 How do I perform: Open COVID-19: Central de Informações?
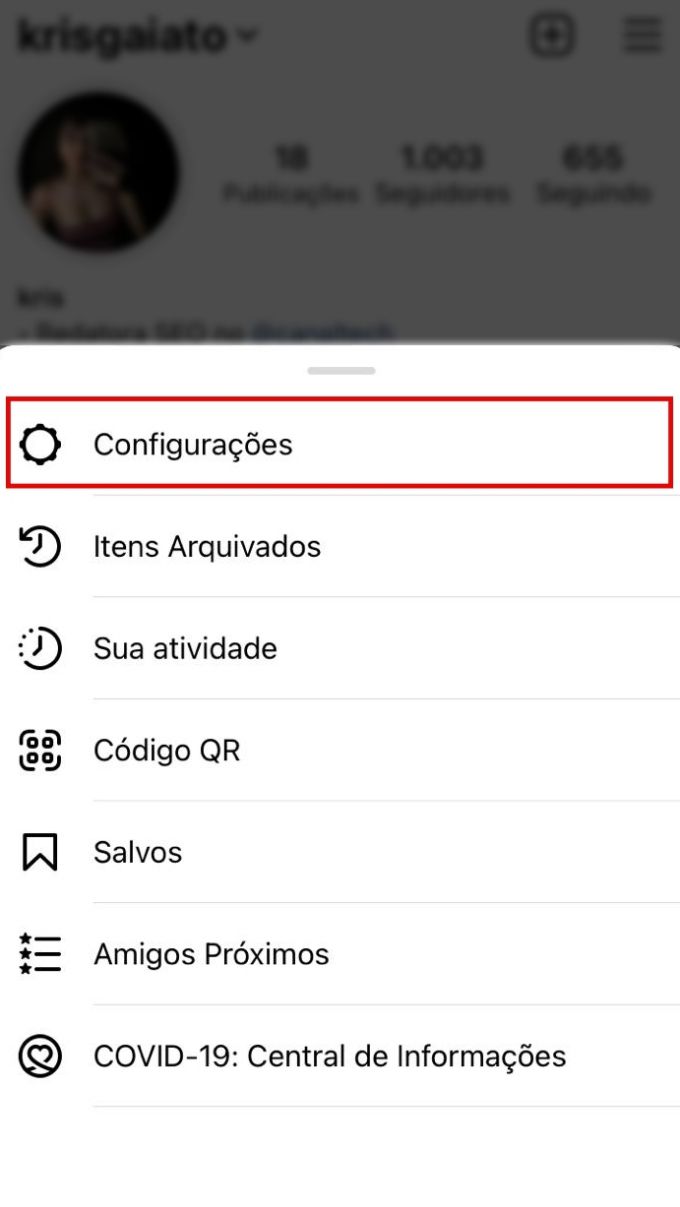340,1057
